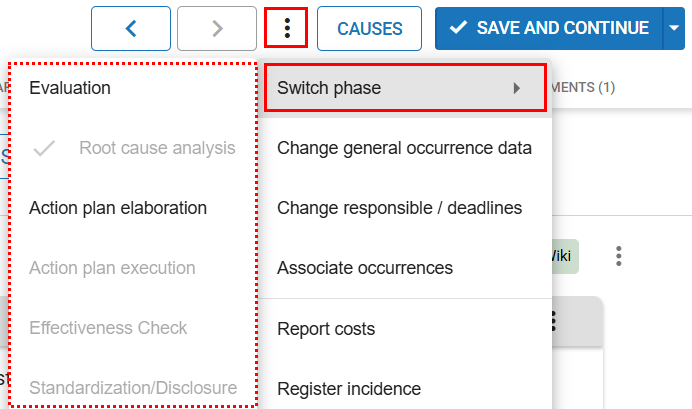
Task: Expand the Save and Continue dropdown arrow
Action: (672, 28)
